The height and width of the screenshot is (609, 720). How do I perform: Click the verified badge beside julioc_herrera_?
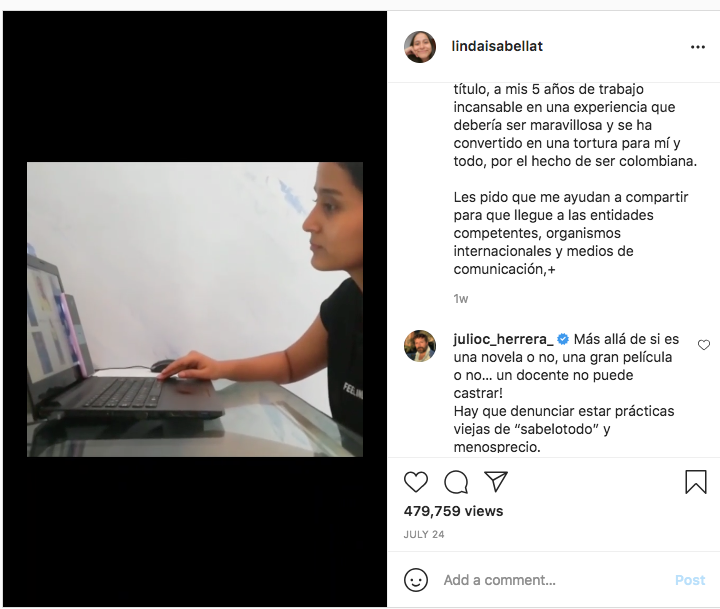point(563,339)
